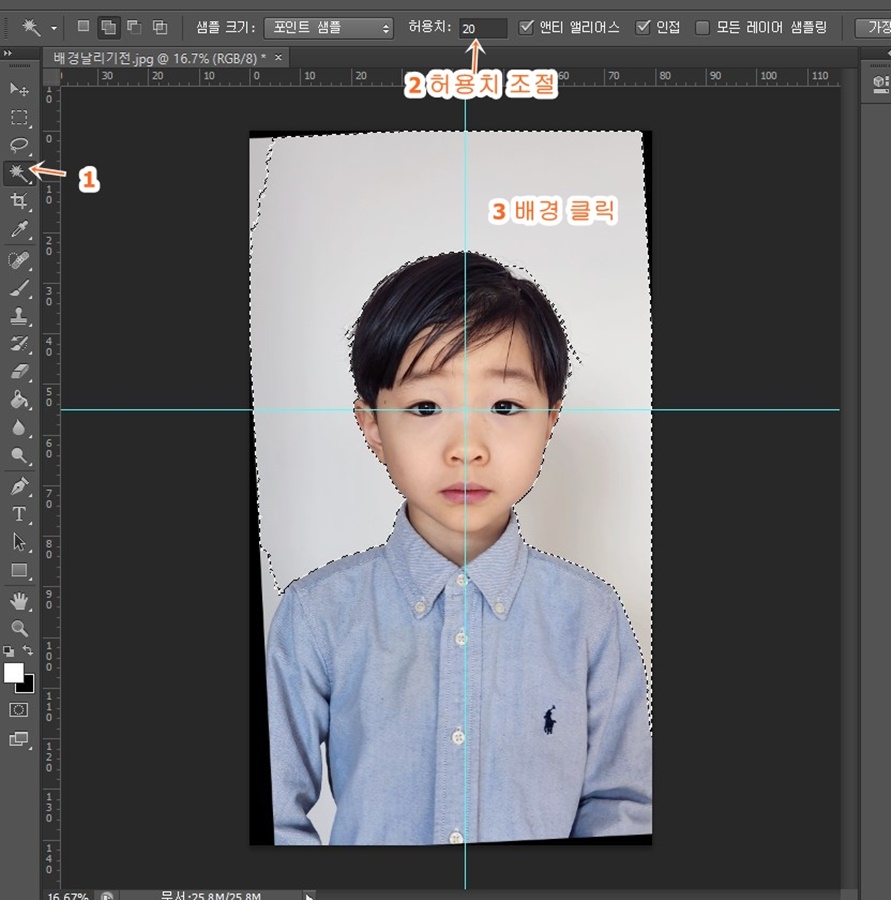This screenshot has height=900, width=891.
Task: Select the Blur tool
Action: (x=19, y=428)
